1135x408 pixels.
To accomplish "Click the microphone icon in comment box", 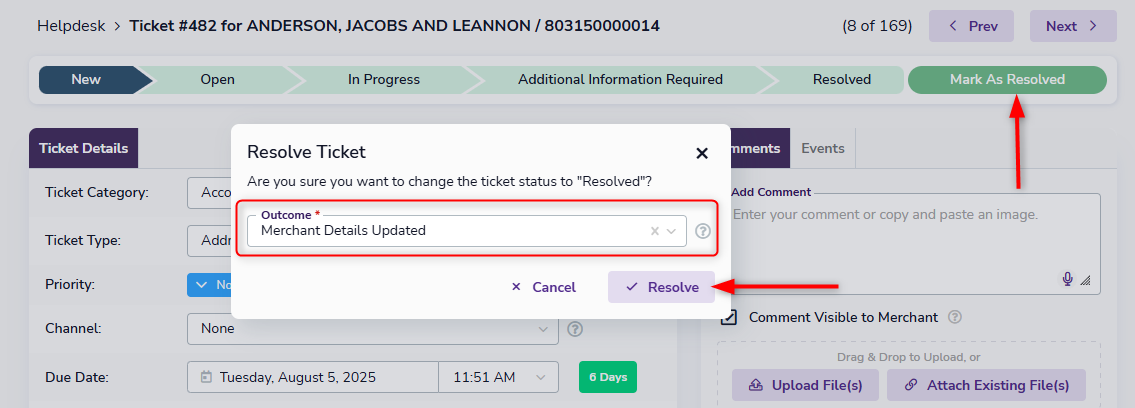I will point(1068,279).
